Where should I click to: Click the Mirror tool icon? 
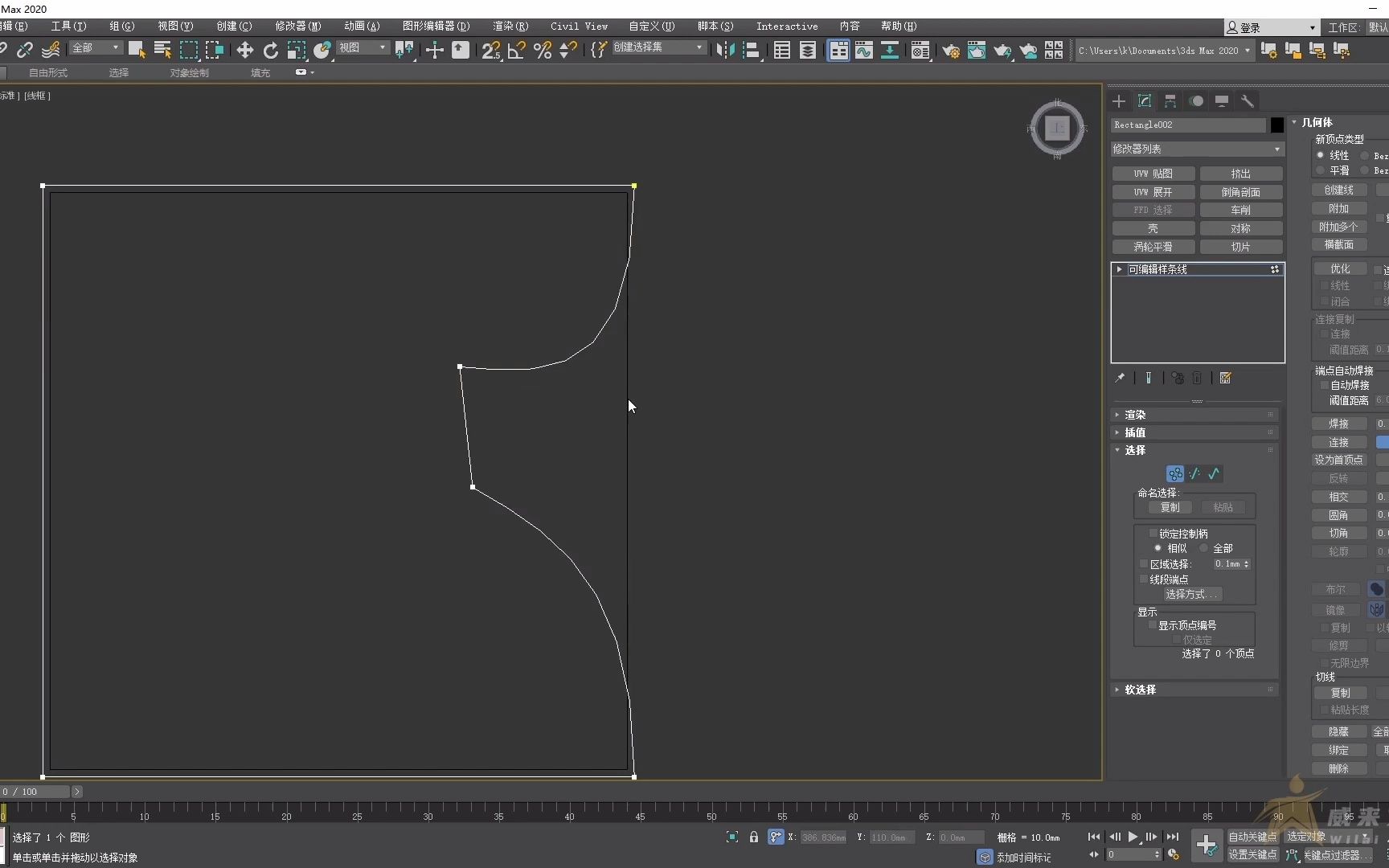pos(725,50)
